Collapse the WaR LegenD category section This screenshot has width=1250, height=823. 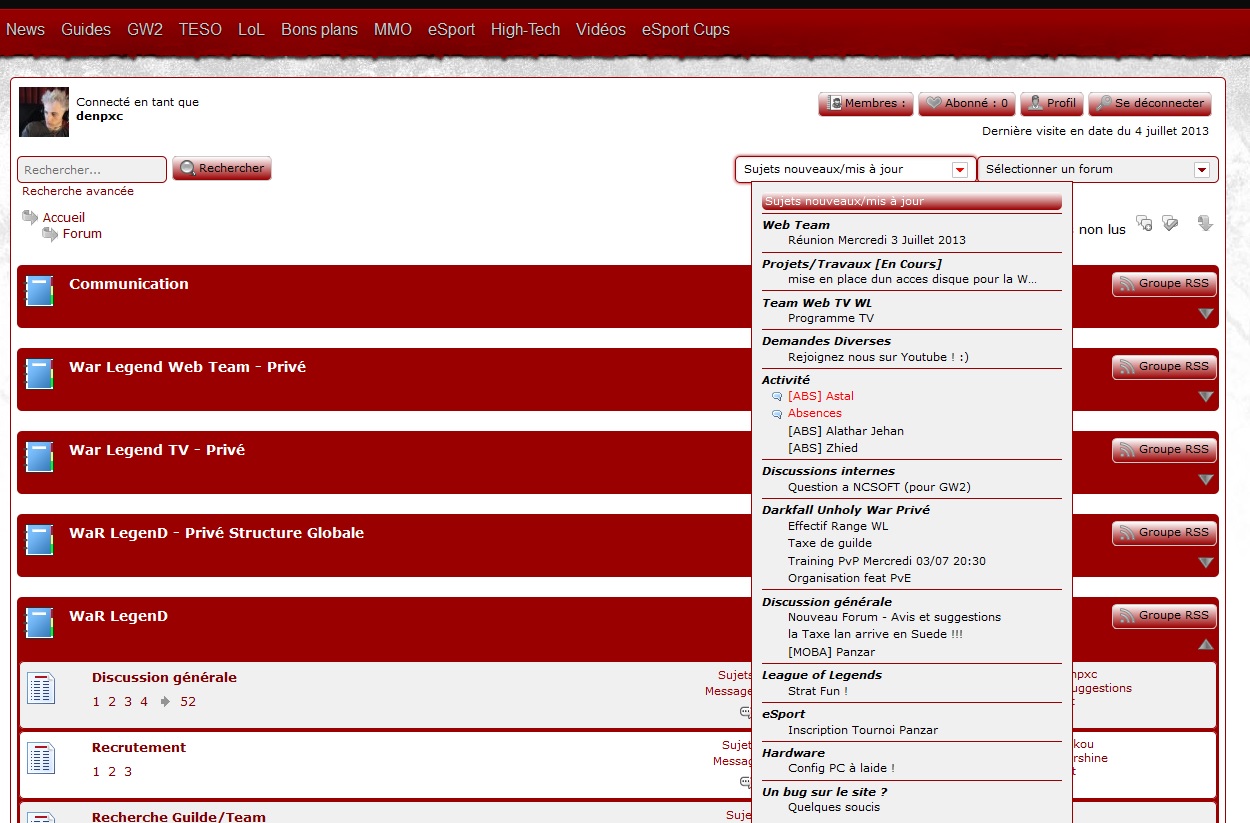click(1205, 645)
